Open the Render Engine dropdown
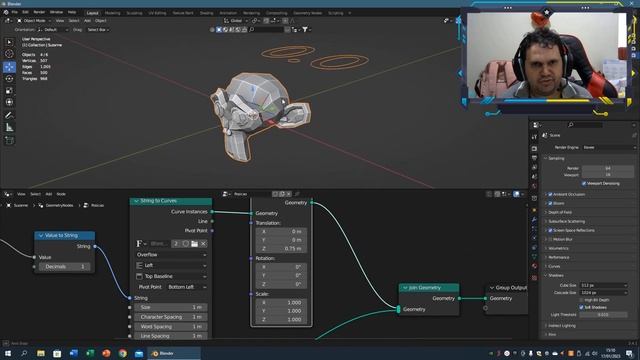 (x=609, y=147)
